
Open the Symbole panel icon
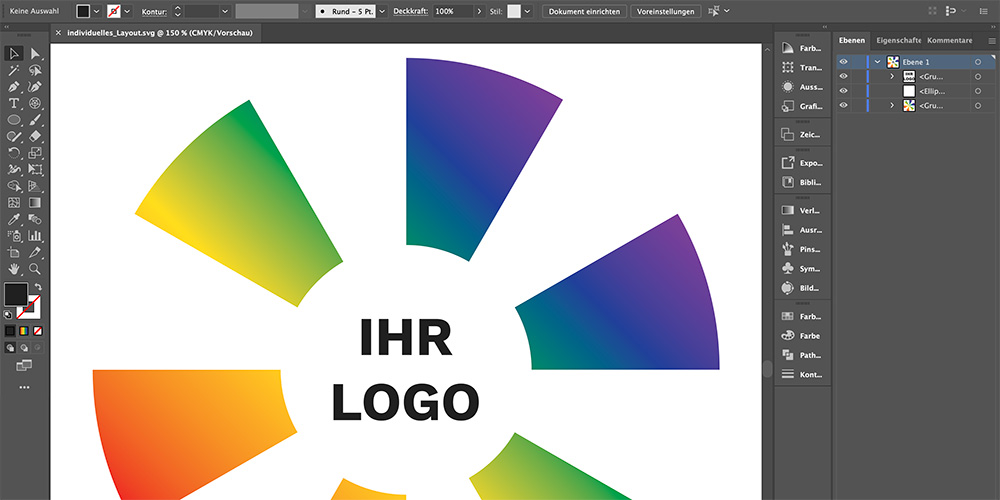(x=800, y=268)
